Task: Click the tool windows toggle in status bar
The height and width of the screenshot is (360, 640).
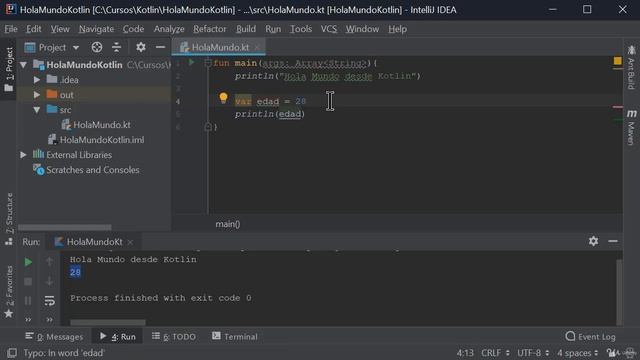Action: pyautogui.click(x=12, y=353)
